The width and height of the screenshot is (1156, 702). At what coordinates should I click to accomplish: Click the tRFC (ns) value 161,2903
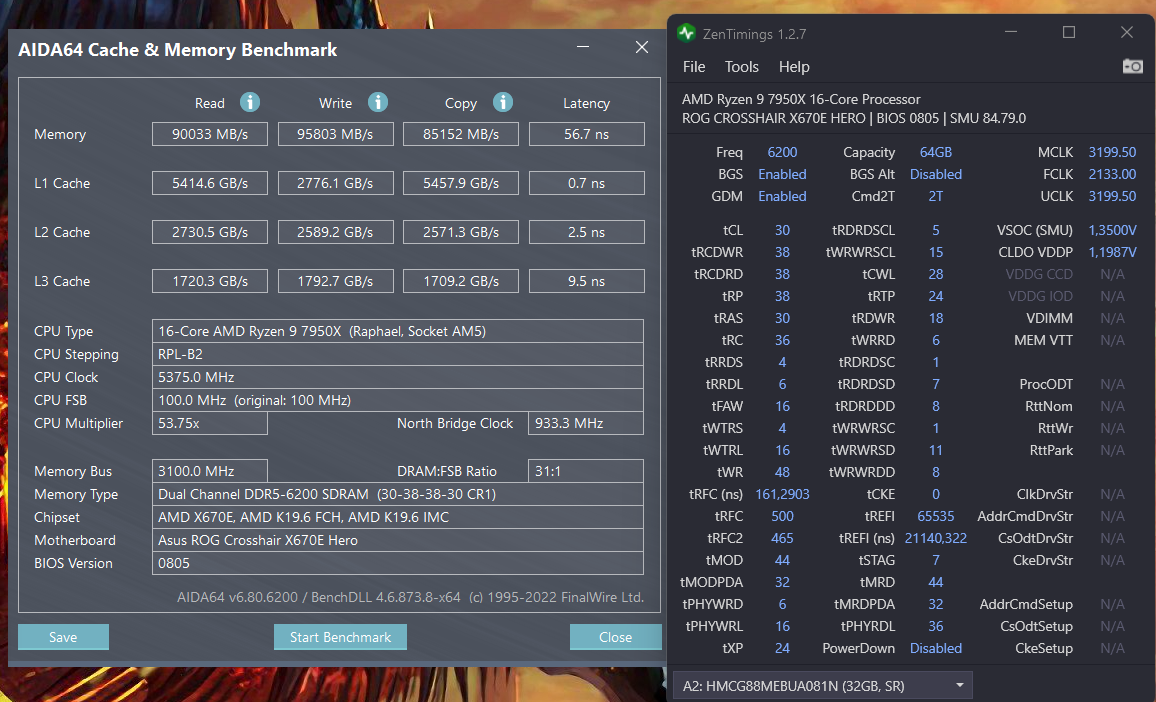point(782,494)
